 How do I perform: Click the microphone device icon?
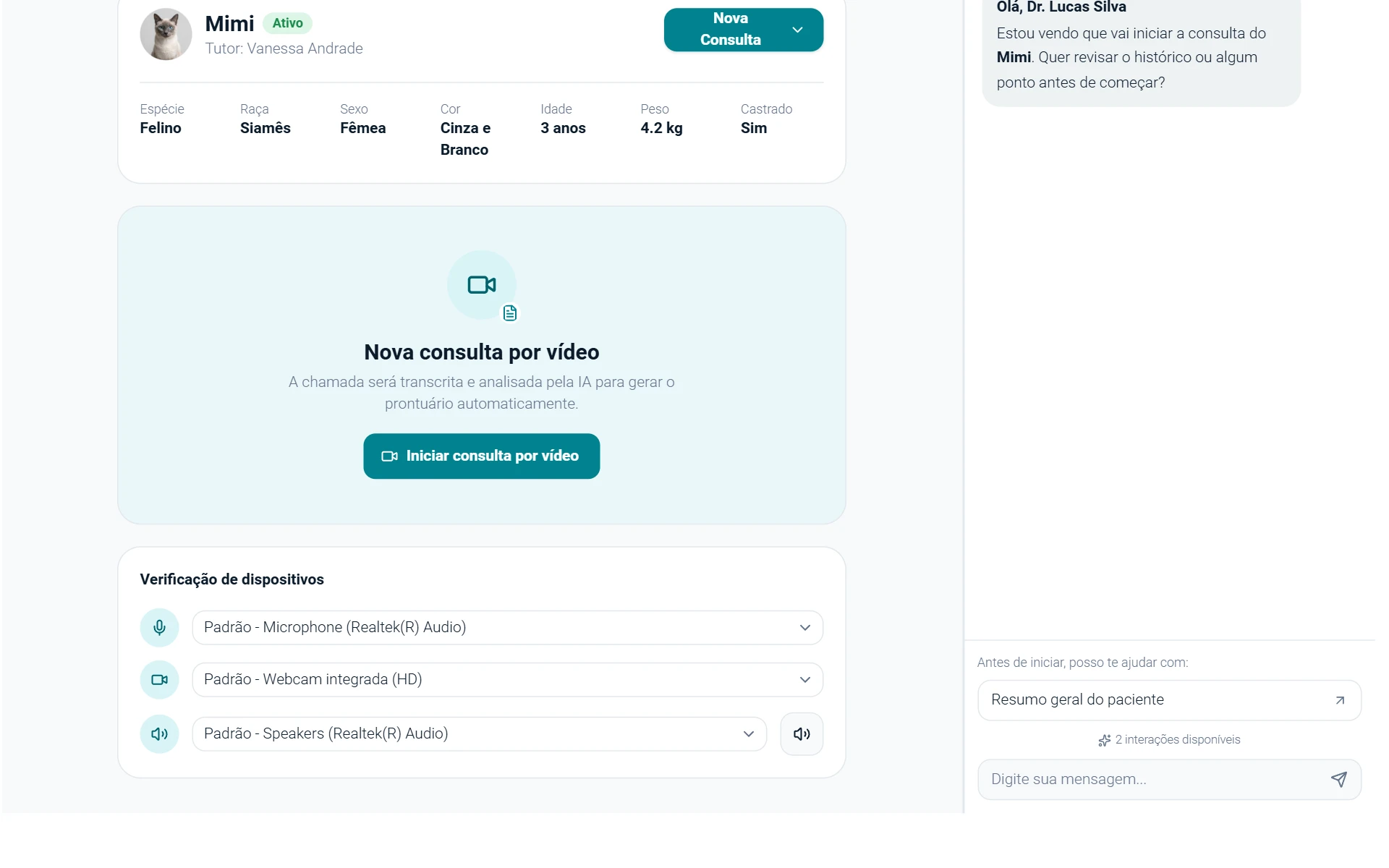(x=159, y=628)
